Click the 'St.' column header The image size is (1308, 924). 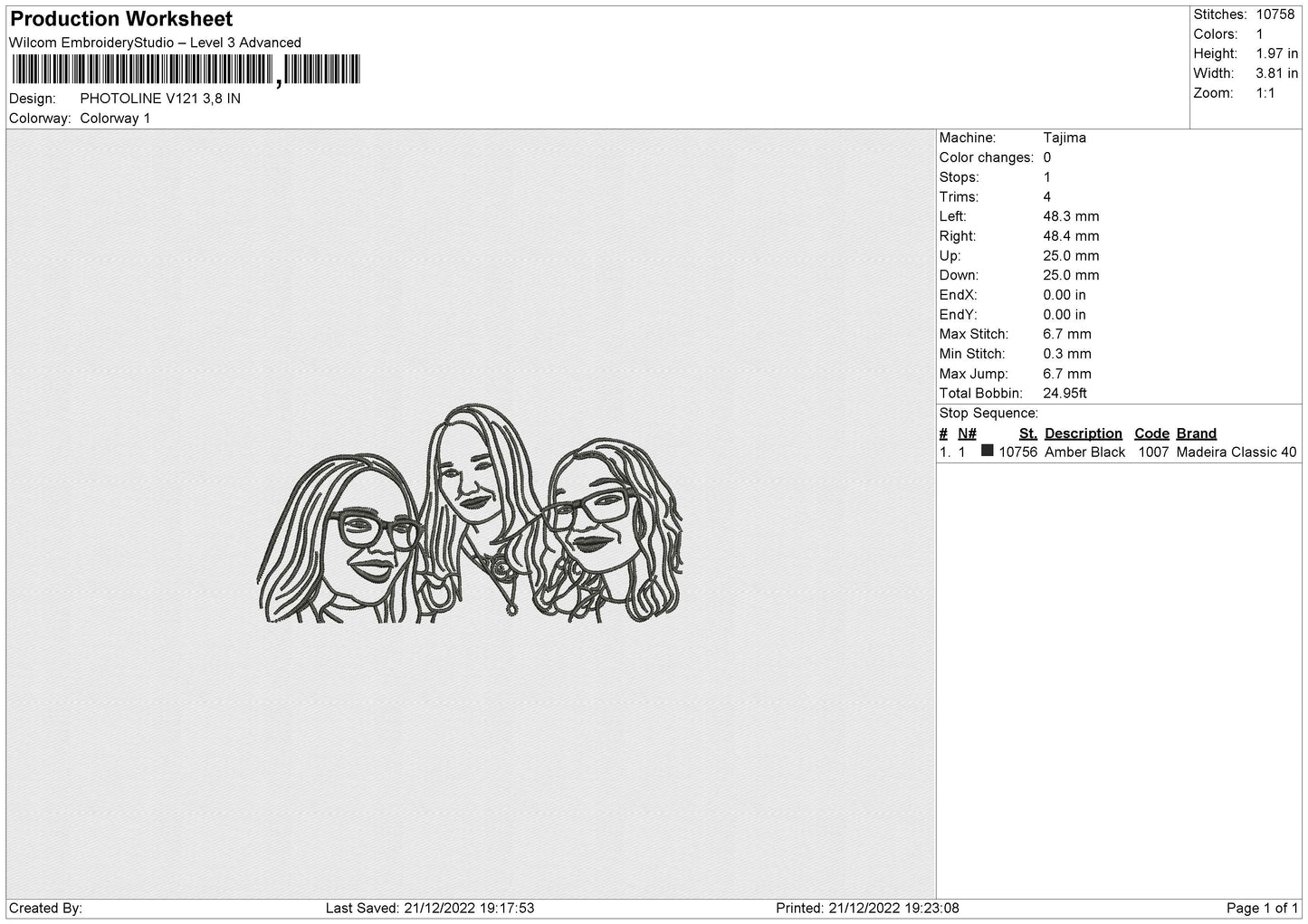point(1027,434)
